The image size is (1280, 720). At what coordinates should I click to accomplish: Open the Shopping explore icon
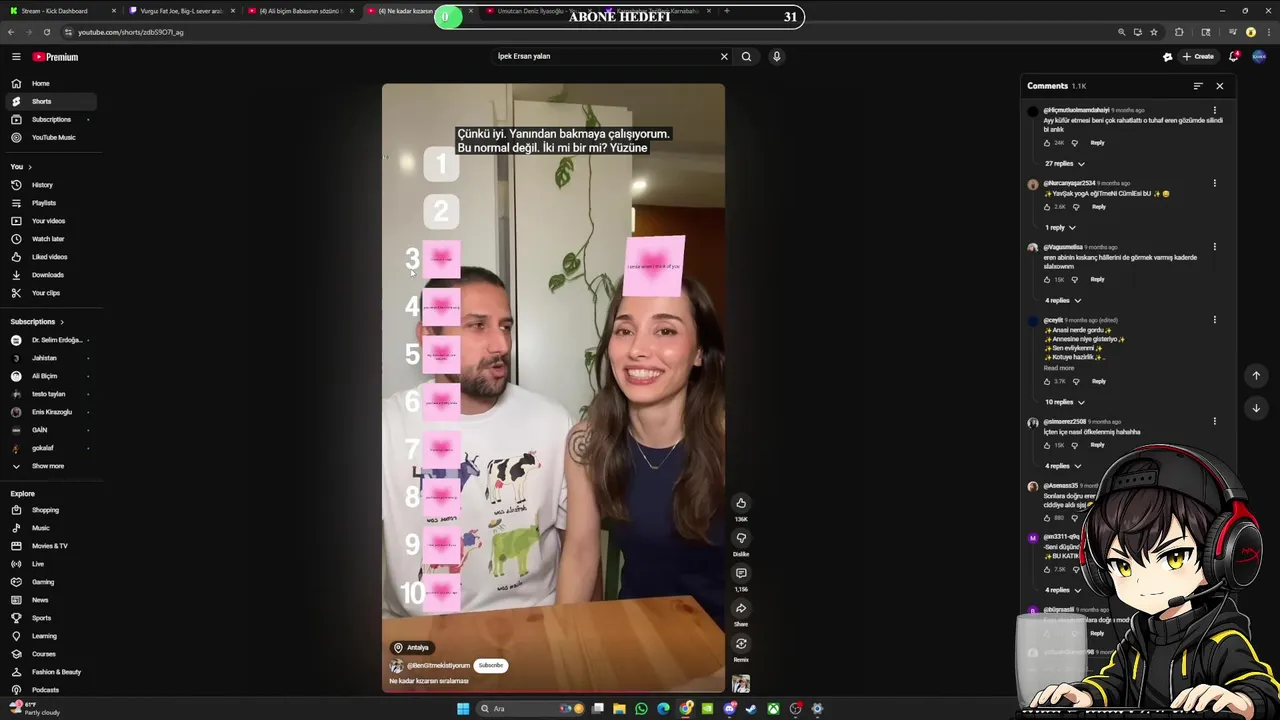16,510
